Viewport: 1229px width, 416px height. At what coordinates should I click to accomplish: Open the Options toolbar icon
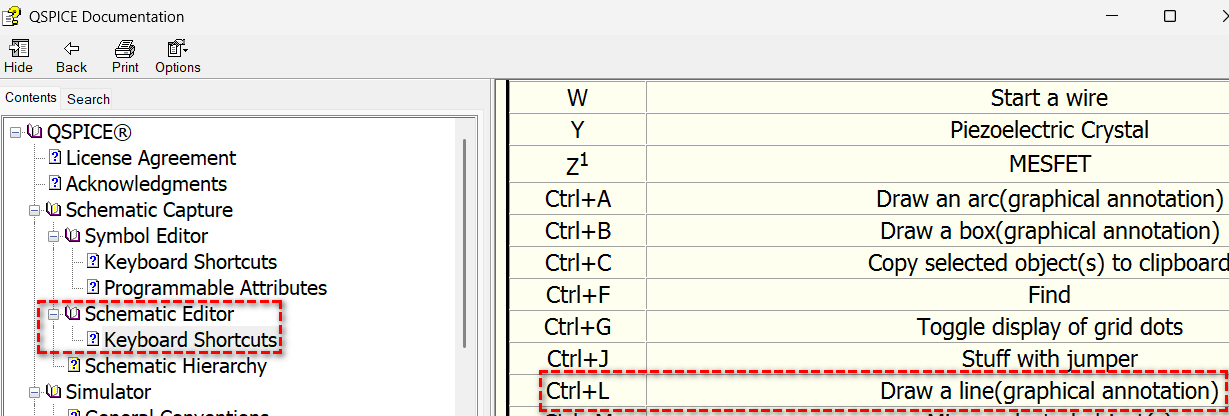177,48
